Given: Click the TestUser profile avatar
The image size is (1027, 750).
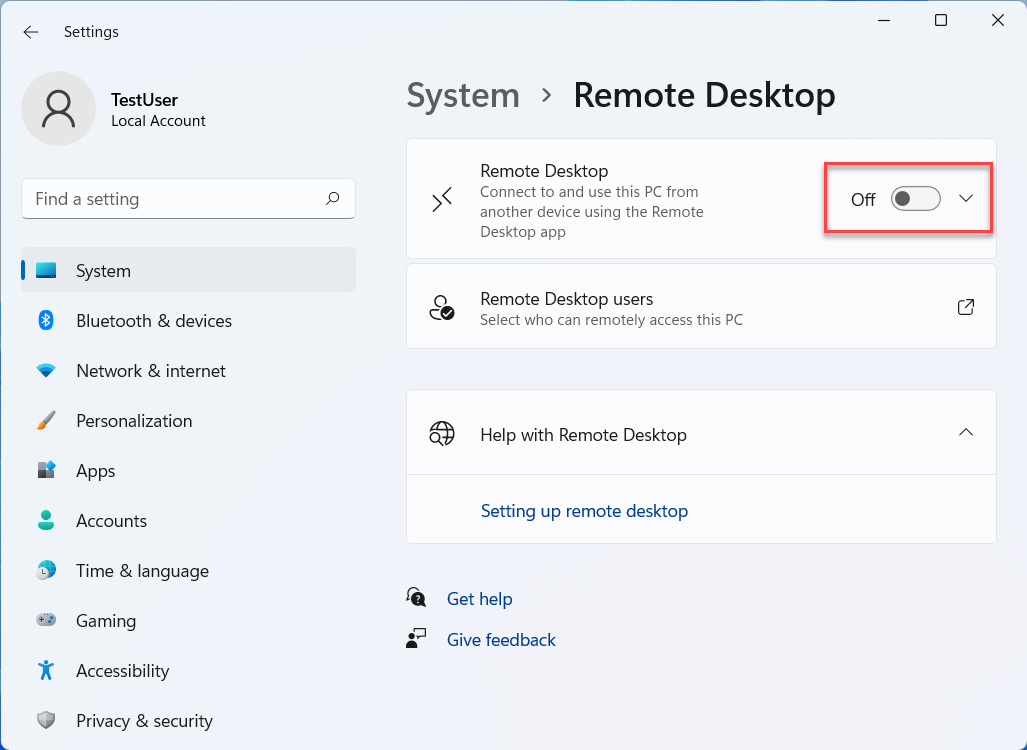Looking at the screenshot, I should [x=59, y=109].
